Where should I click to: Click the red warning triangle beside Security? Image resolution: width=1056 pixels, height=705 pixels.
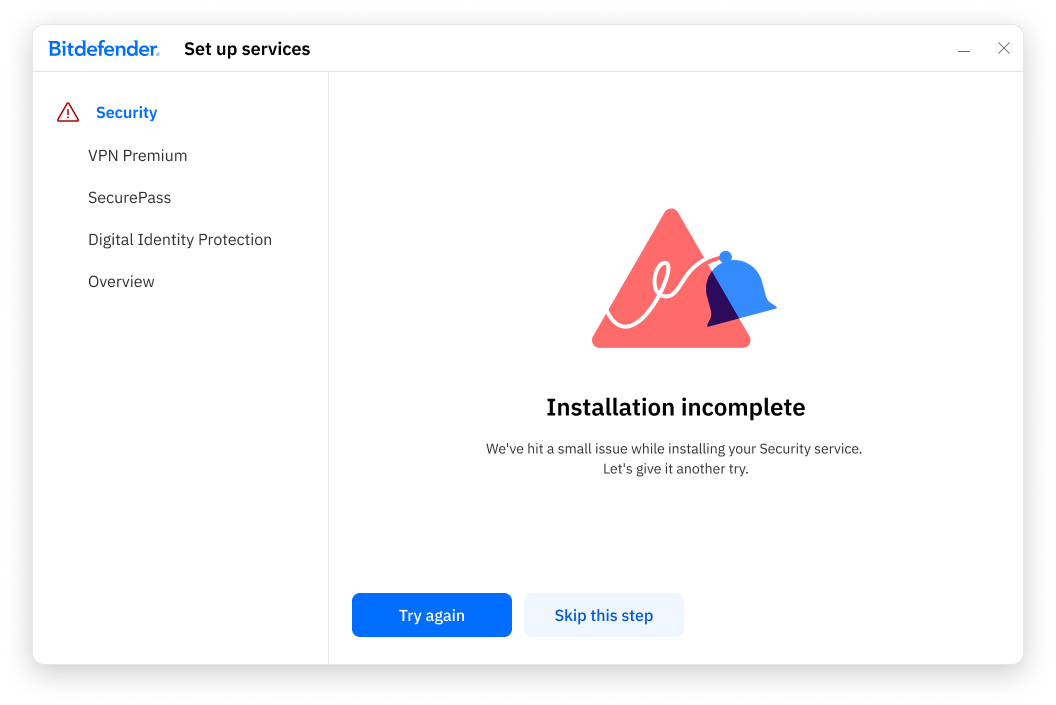68,112
